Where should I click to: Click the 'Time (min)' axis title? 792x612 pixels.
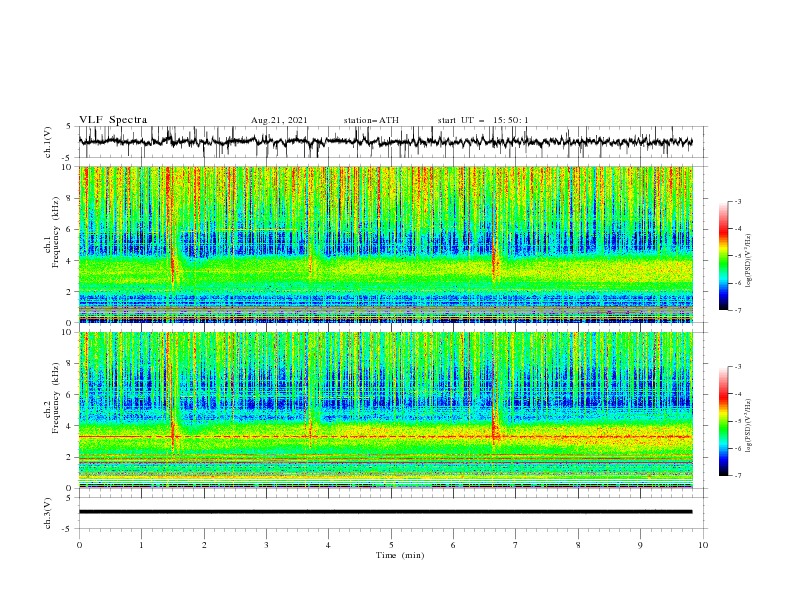coord(400,555)
